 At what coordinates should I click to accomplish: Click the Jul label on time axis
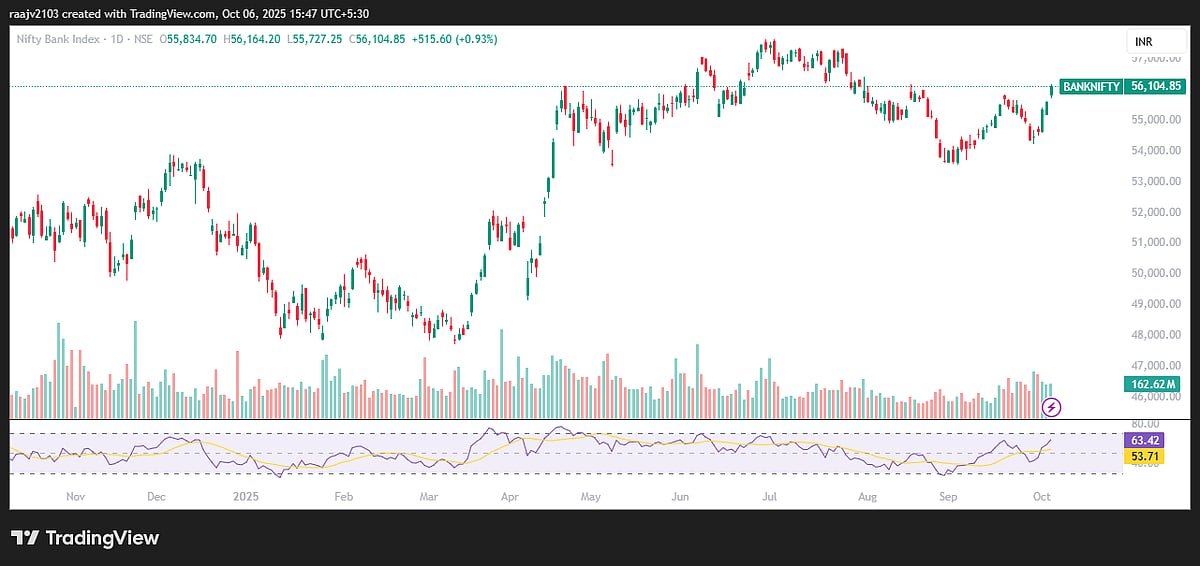(769, 495)
